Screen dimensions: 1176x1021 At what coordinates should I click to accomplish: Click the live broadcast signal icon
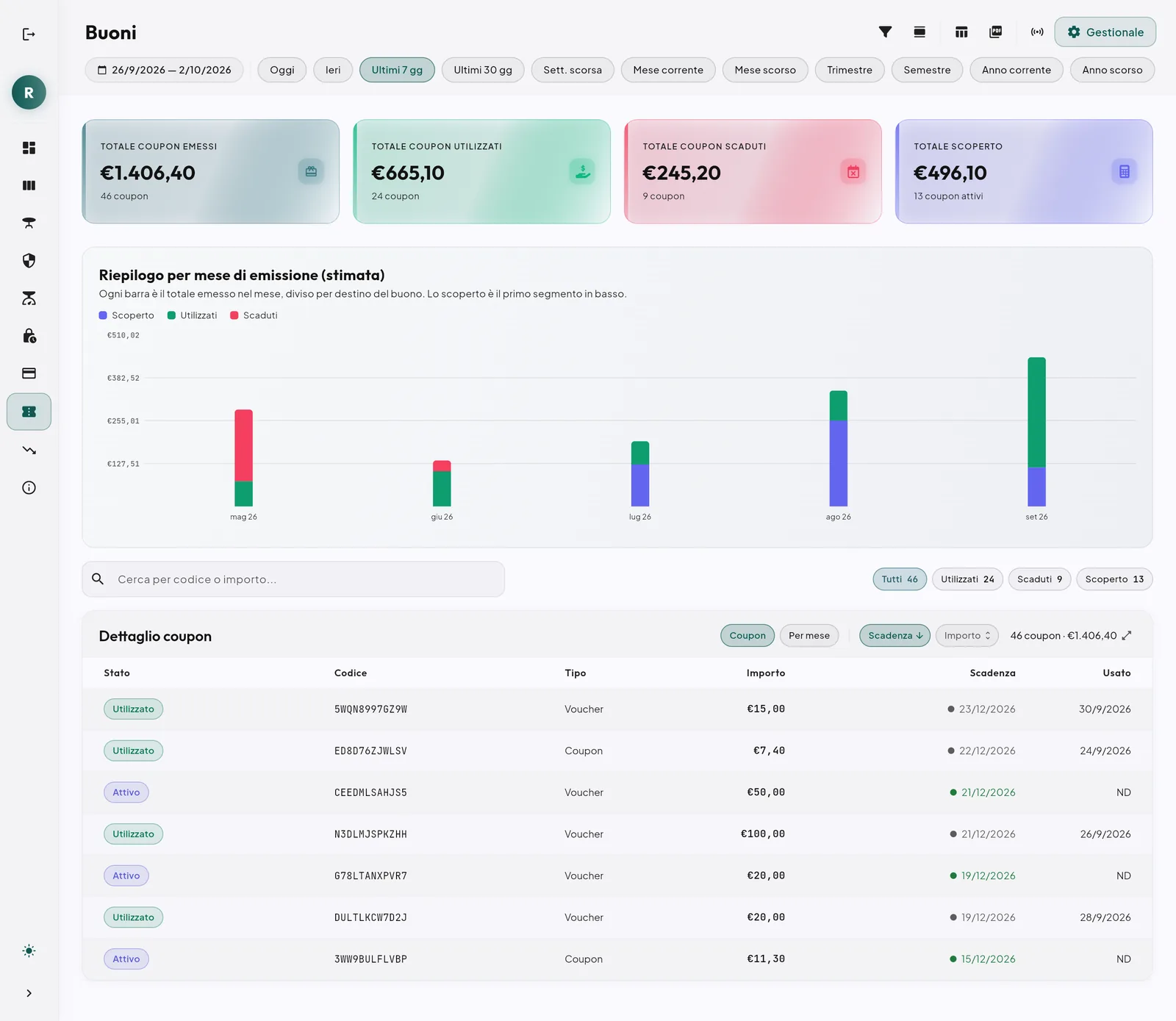click(1037, 32)
